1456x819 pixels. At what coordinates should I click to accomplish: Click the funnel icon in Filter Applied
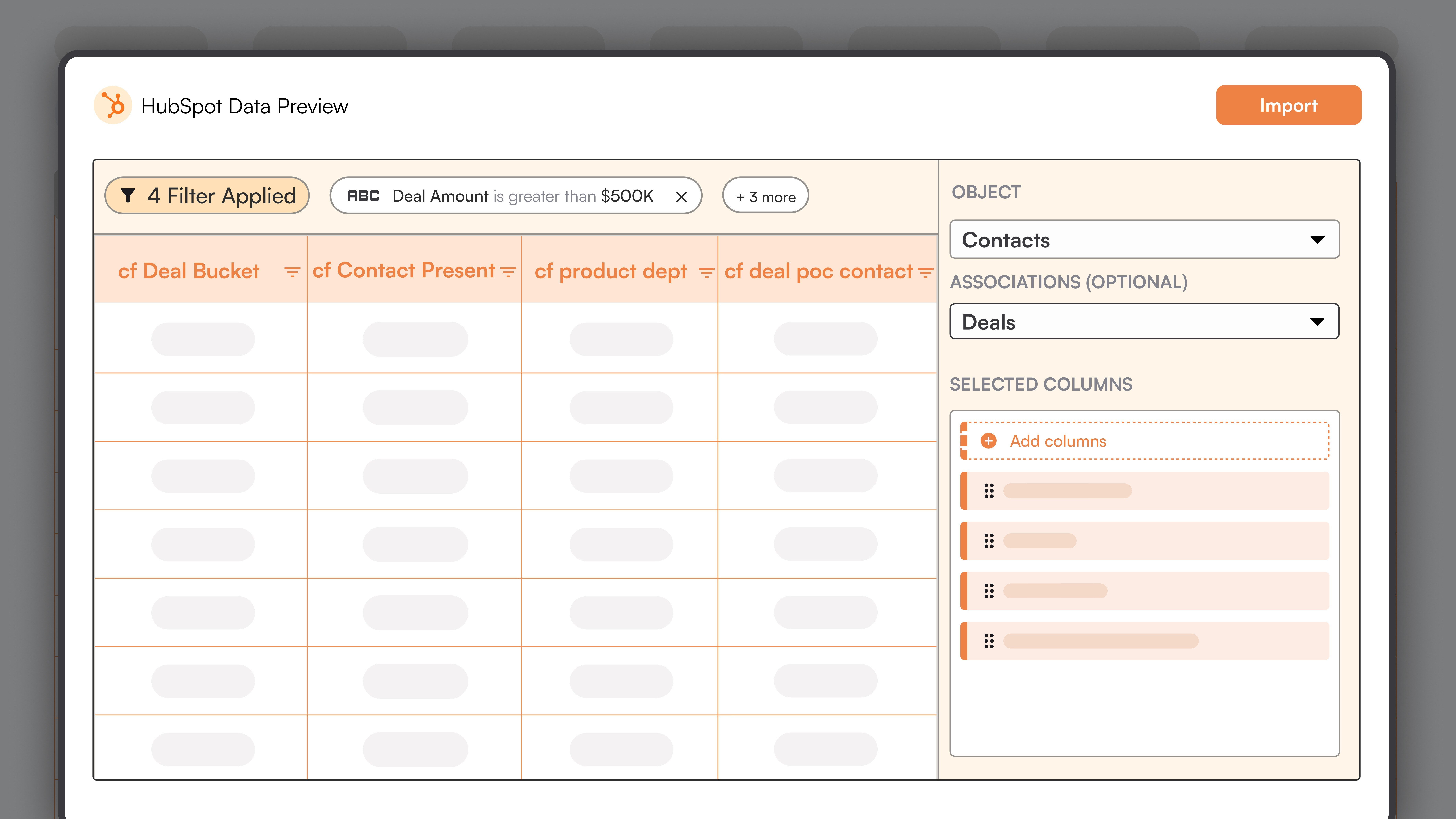(x=128, y=195)
